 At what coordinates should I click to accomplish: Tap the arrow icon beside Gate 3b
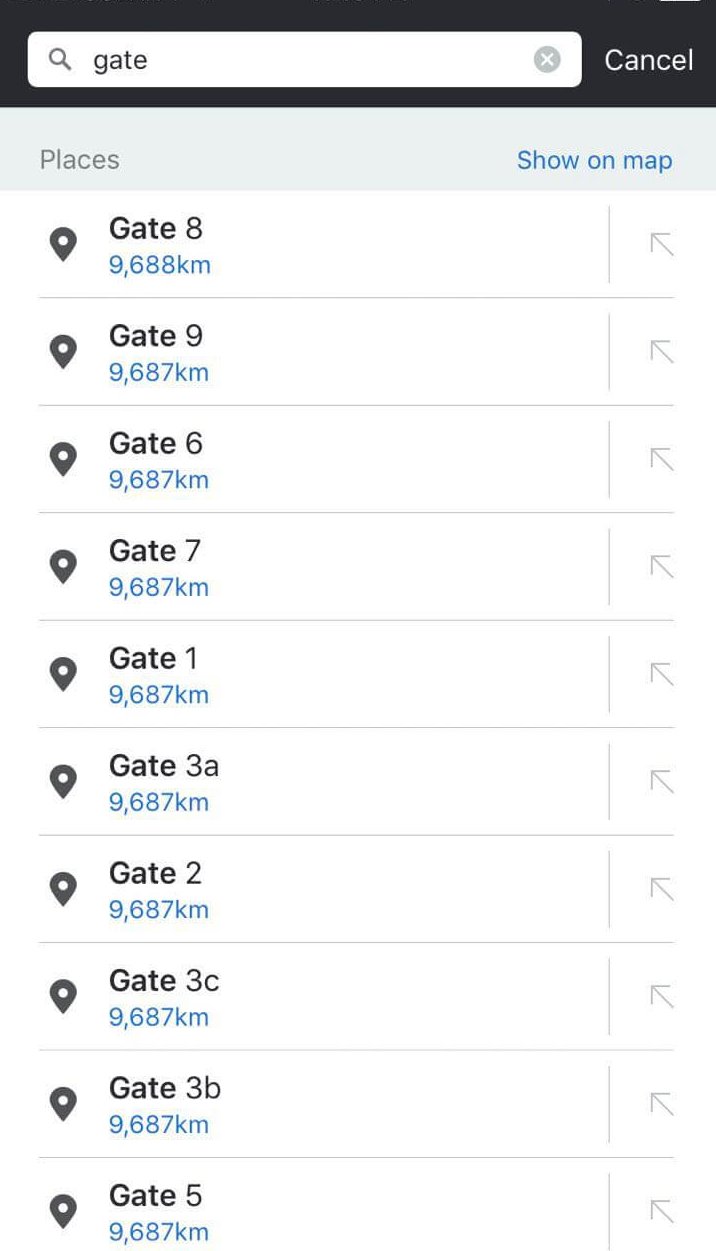click(660, 1104)
